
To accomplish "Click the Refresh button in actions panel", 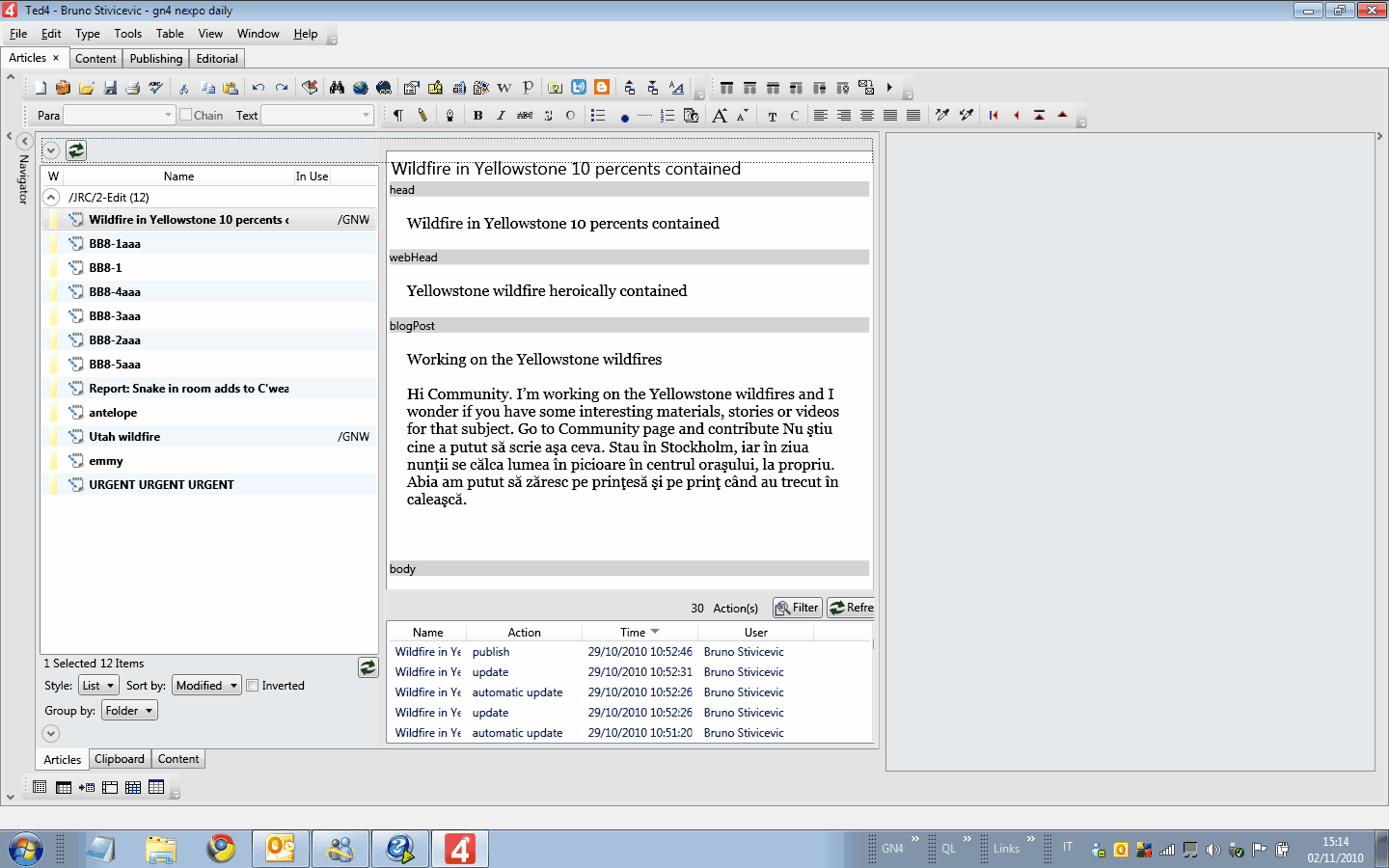I will click(x=851, y=608).
